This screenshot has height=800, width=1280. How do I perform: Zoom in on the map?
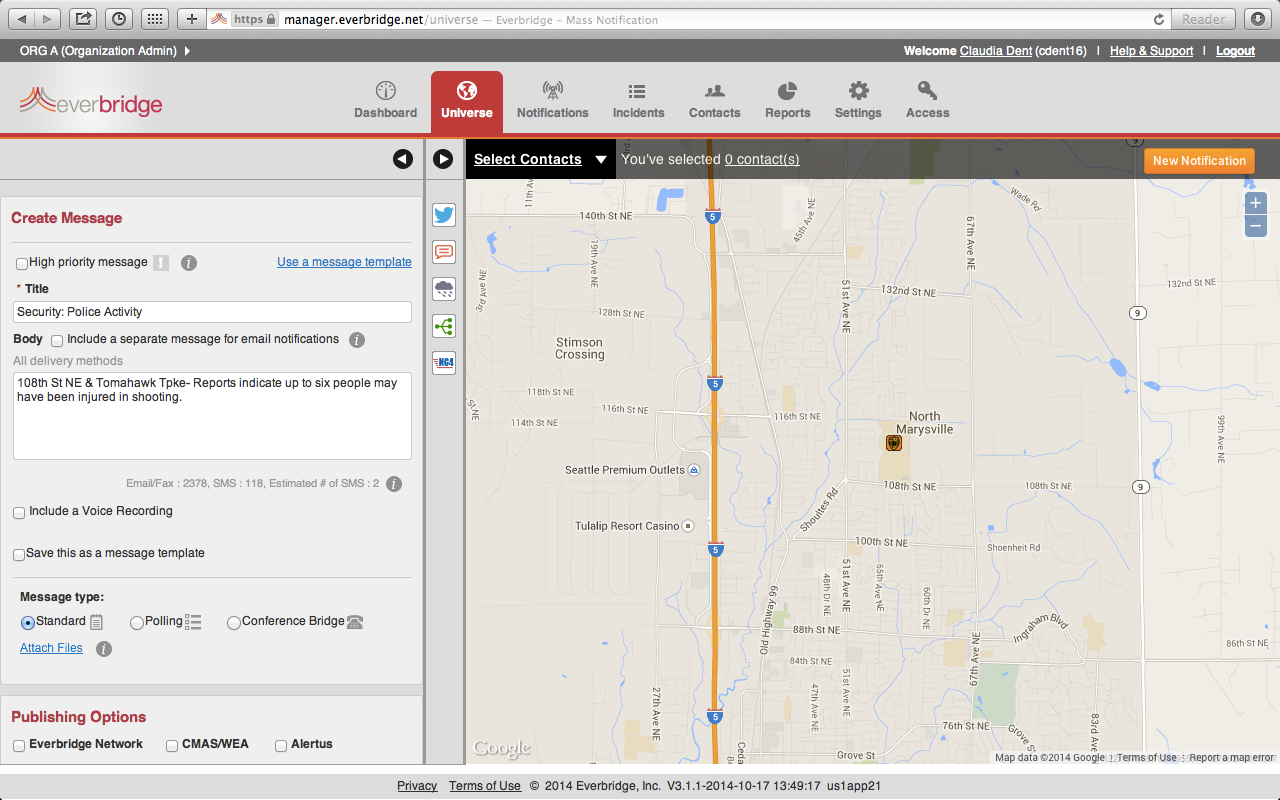(x=1256, y=203)
